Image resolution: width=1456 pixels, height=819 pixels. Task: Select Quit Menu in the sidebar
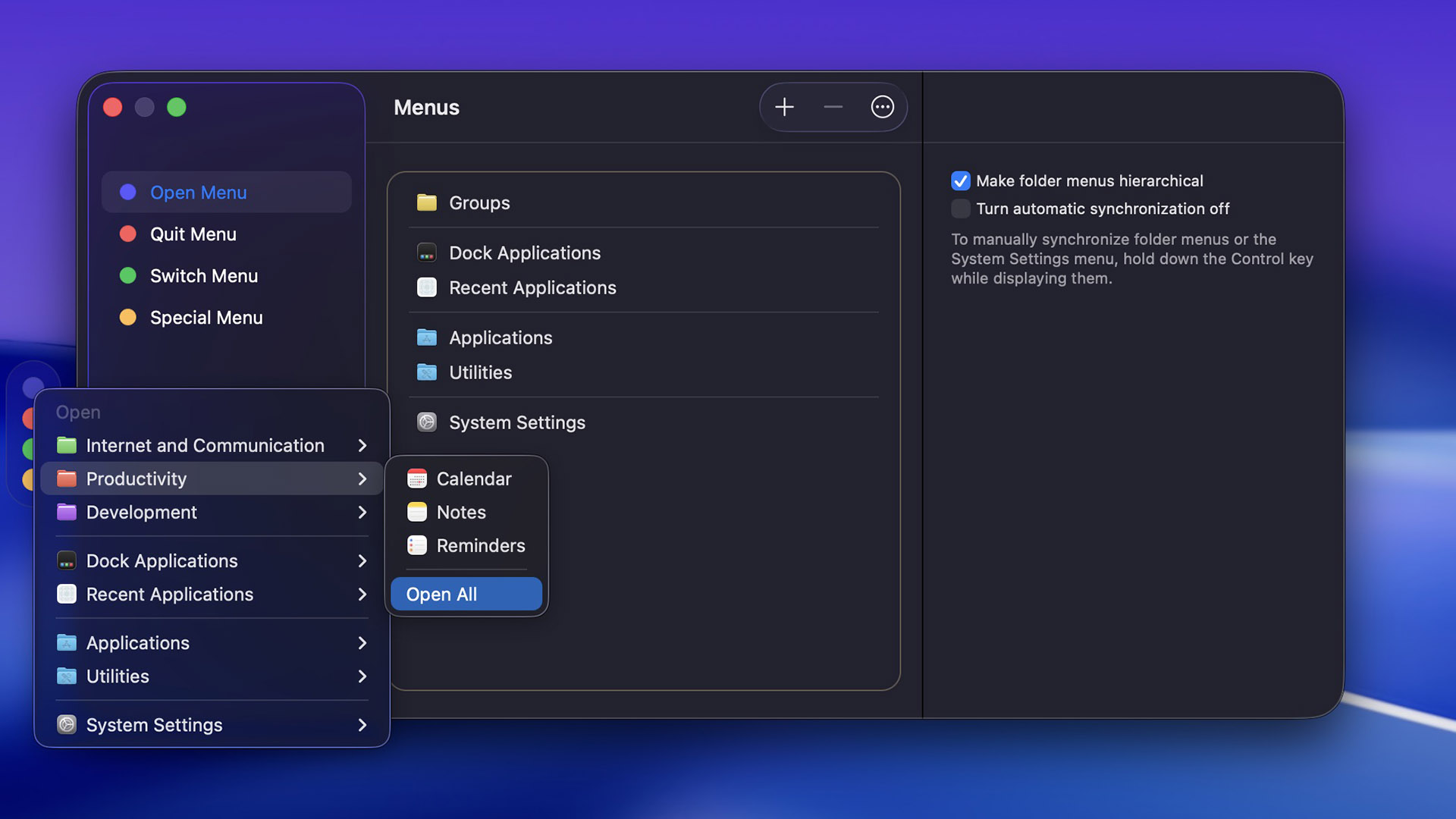coord(226,234)
